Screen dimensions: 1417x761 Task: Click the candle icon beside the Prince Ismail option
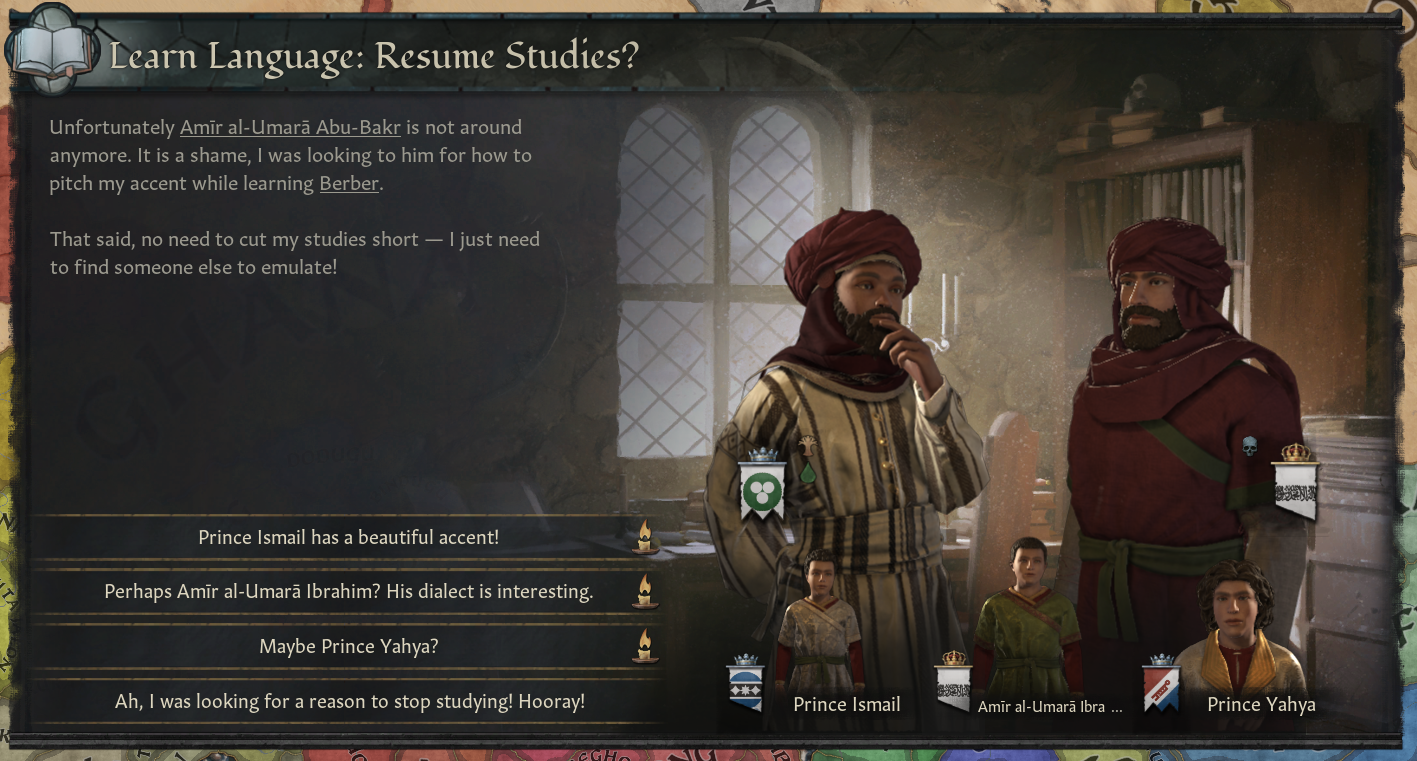[x=645, y=537]
